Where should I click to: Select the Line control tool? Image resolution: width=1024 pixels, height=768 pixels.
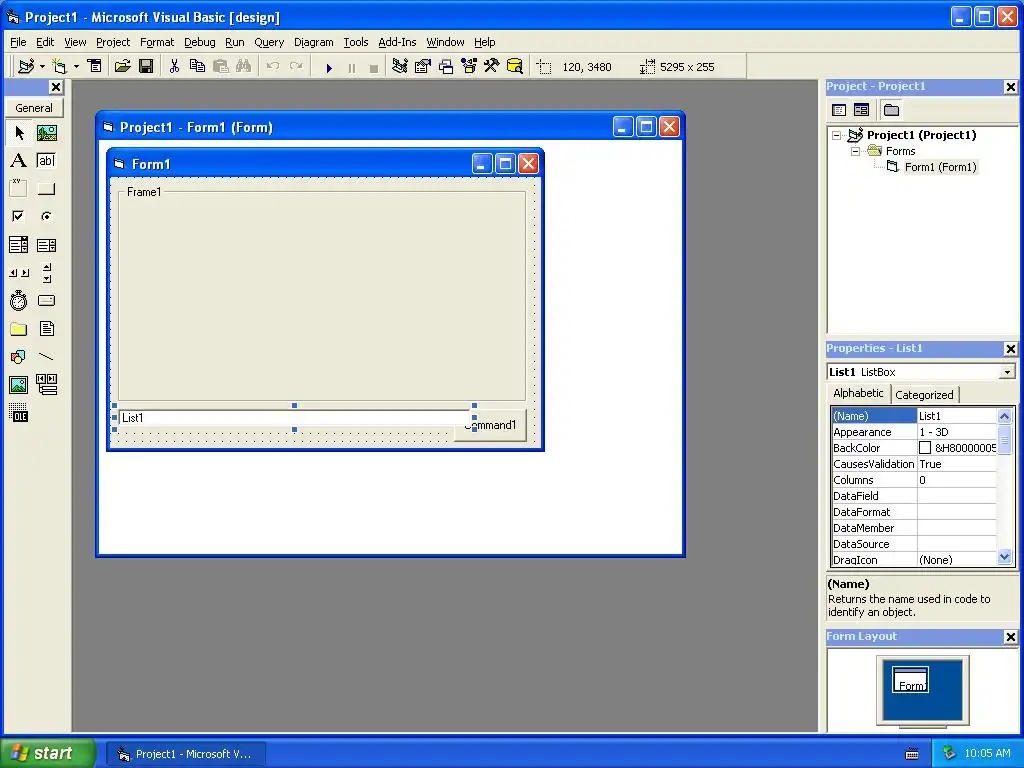coord(47,357)
